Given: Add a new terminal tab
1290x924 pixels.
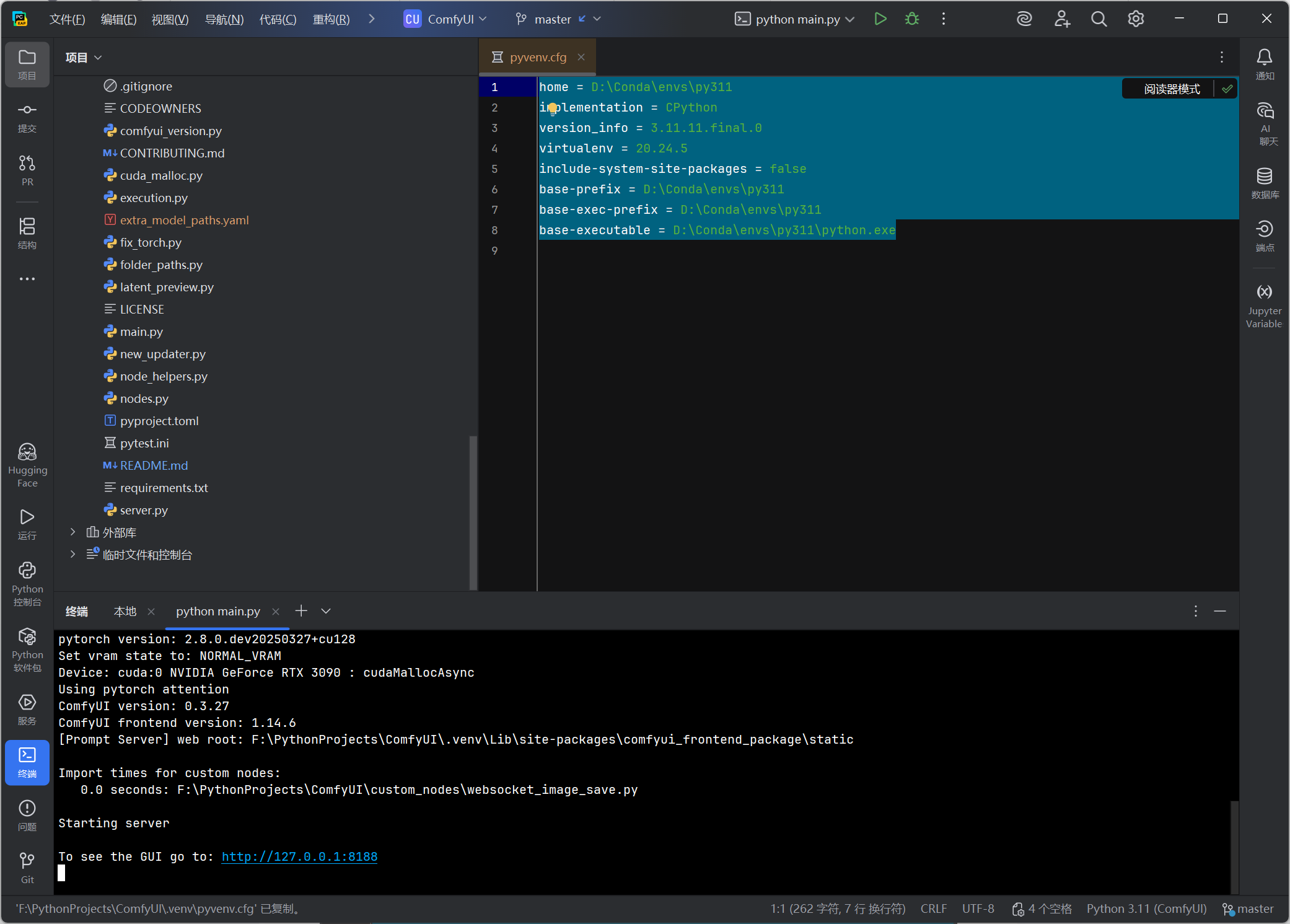Looking at the screenshot, I should point(301,611).
